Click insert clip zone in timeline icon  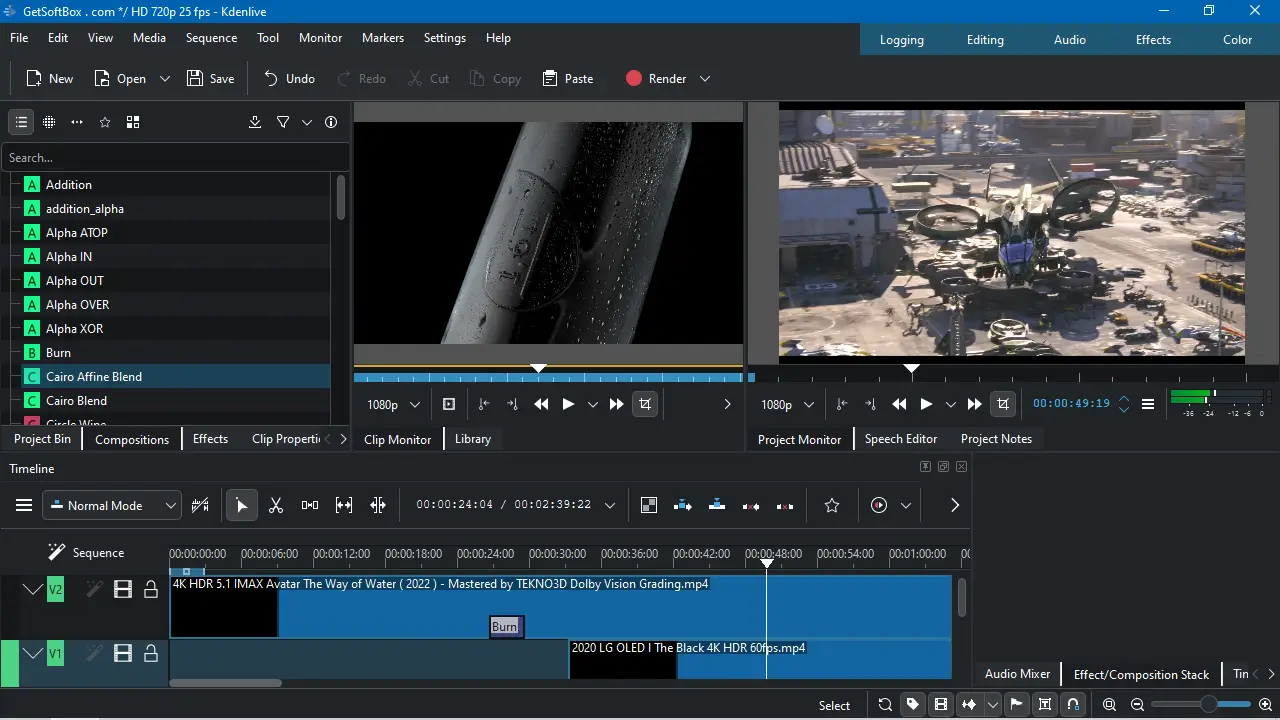point(683,505)
